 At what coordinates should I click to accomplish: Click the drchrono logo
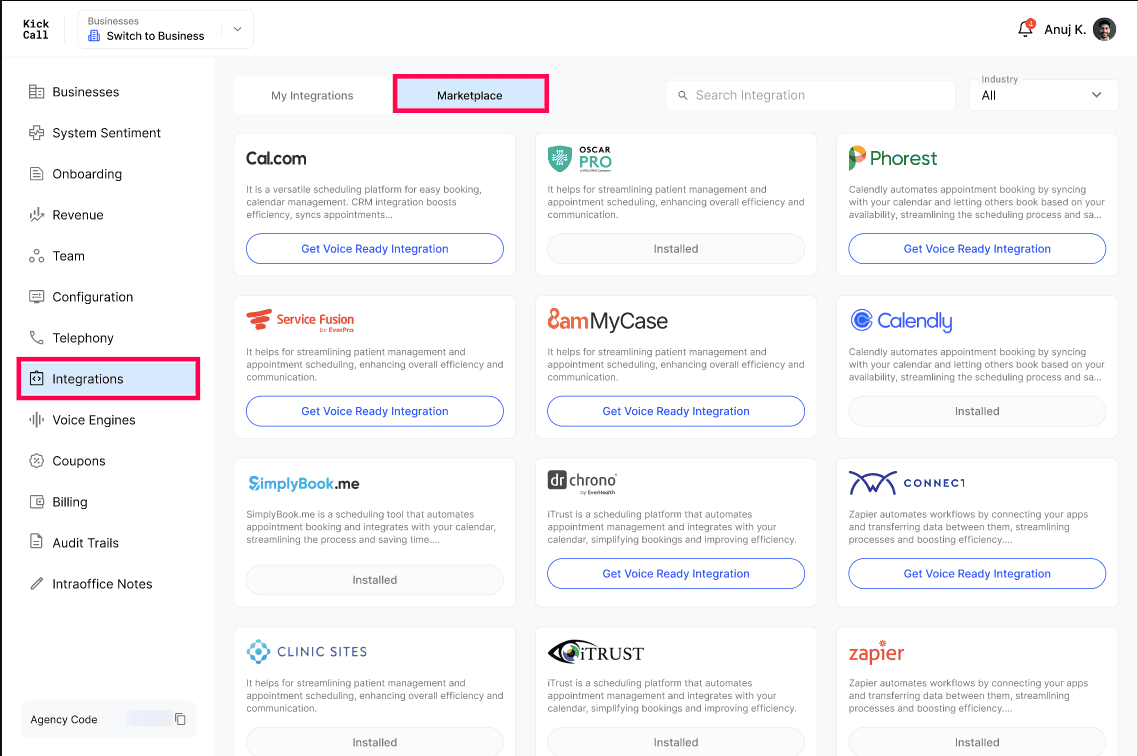point(582,482)
